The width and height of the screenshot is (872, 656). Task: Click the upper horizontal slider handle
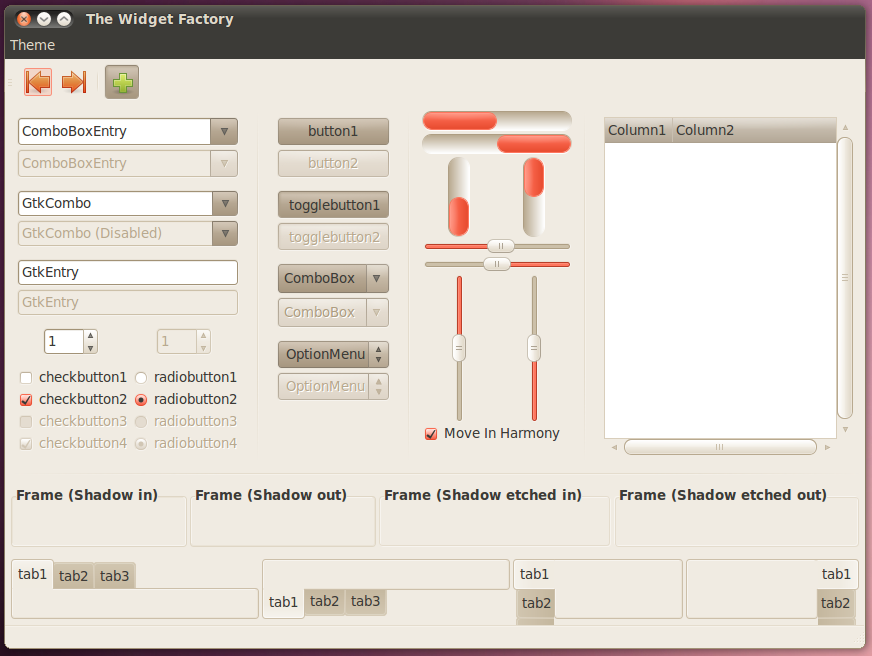click(x=501, y=246)
